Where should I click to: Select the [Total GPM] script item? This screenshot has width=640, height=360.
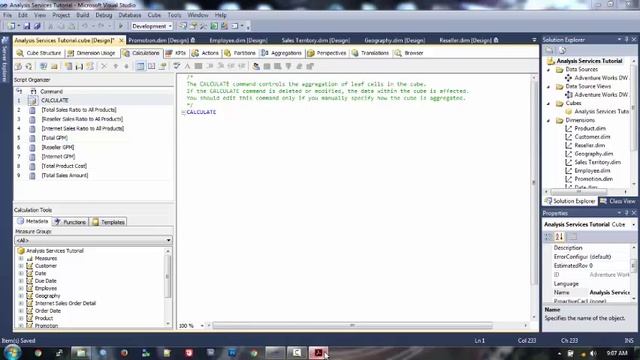click(54, 138)
